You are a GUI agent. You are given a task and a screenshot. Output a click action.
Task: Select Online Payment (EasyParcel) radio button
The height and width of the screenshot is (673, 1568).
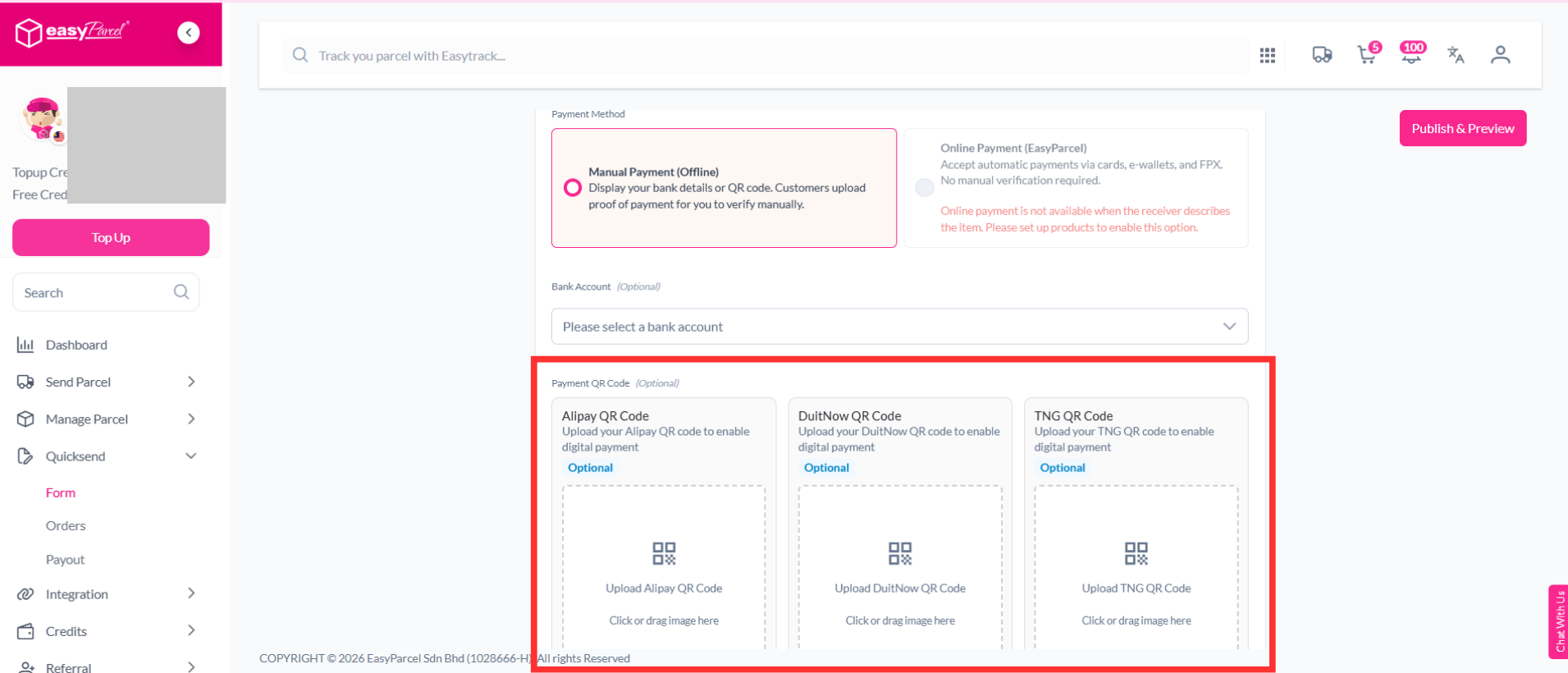[x=925, y=188]
